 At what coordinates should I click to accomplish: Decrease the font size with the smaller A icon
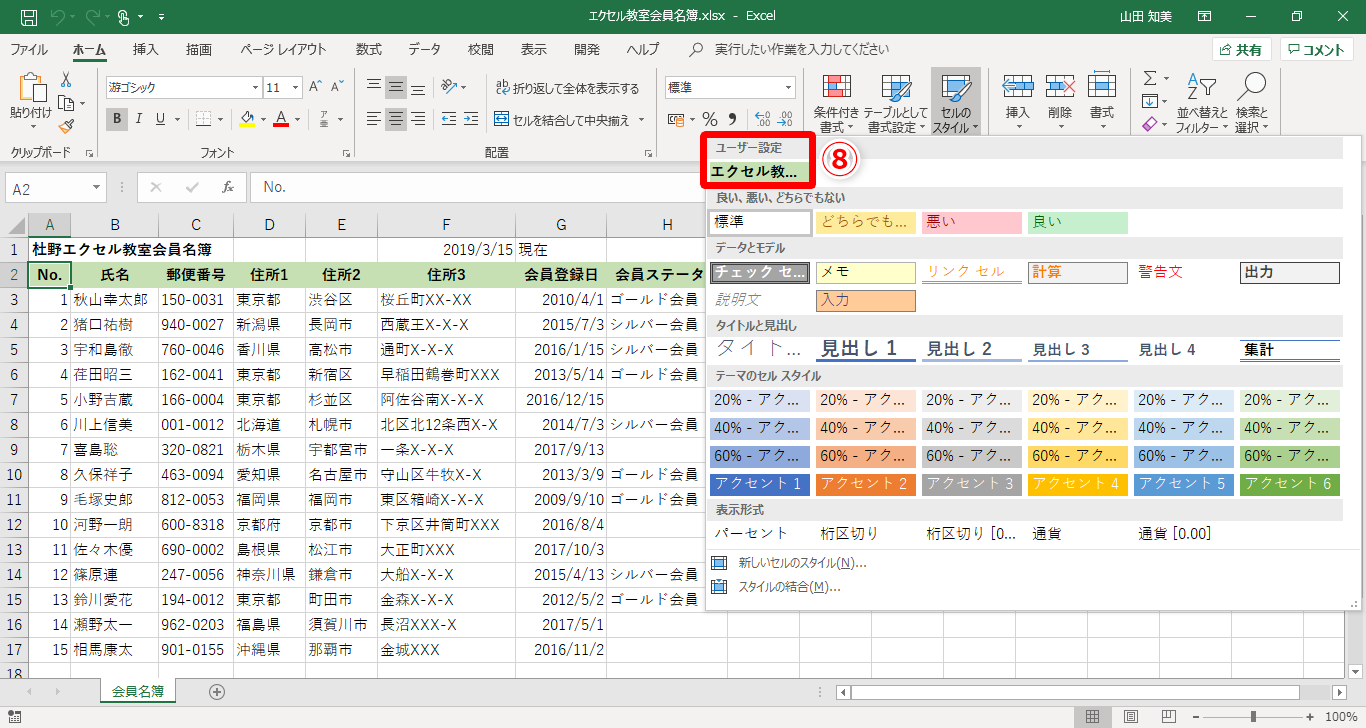click(339, 87)
